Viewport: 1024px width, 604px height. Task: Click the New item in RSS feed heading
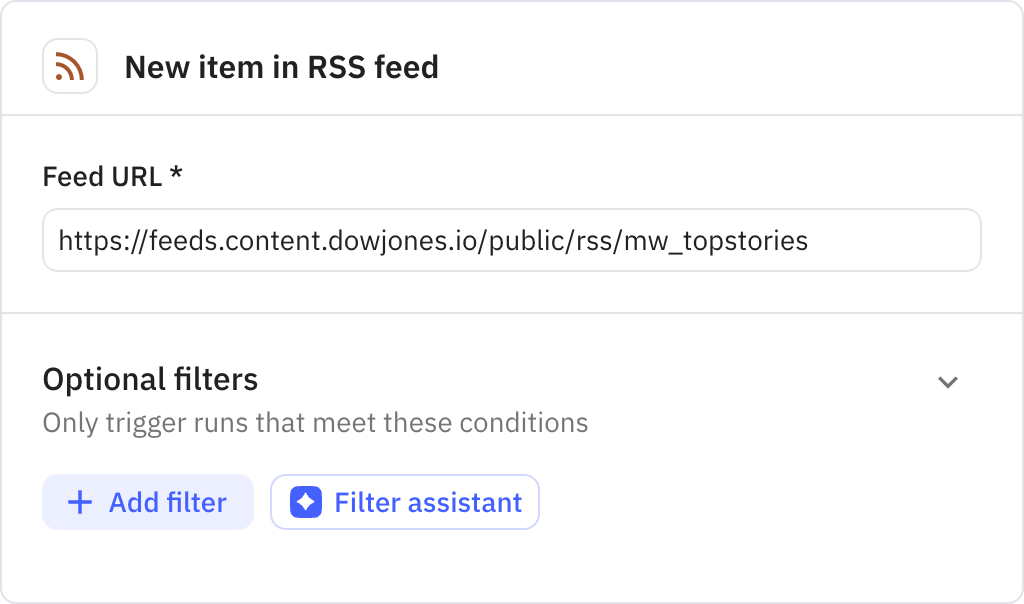(281, 68)
